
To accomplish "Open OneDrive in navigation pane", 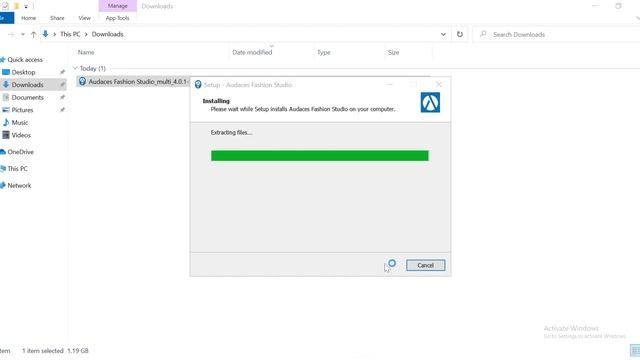I will [20, 152].
